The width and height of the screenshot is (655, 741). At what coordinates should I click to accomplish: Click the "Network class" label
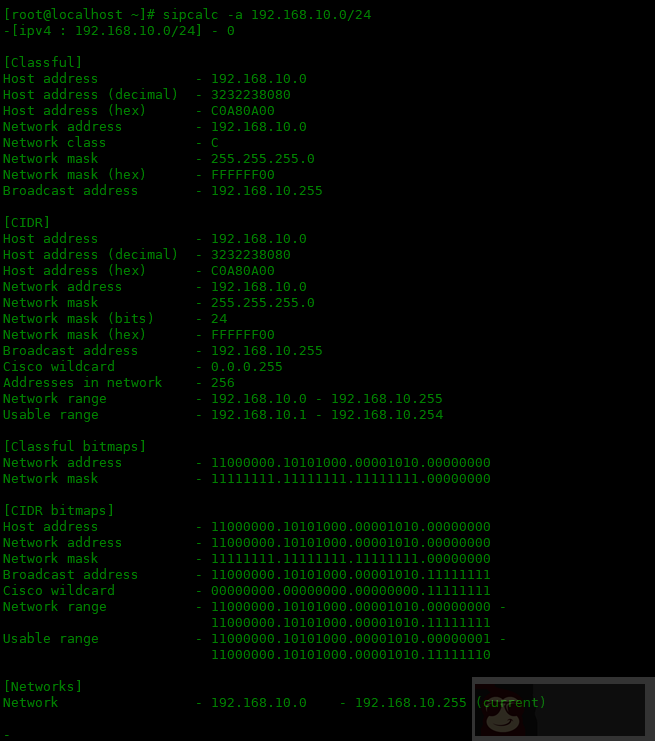54,143
